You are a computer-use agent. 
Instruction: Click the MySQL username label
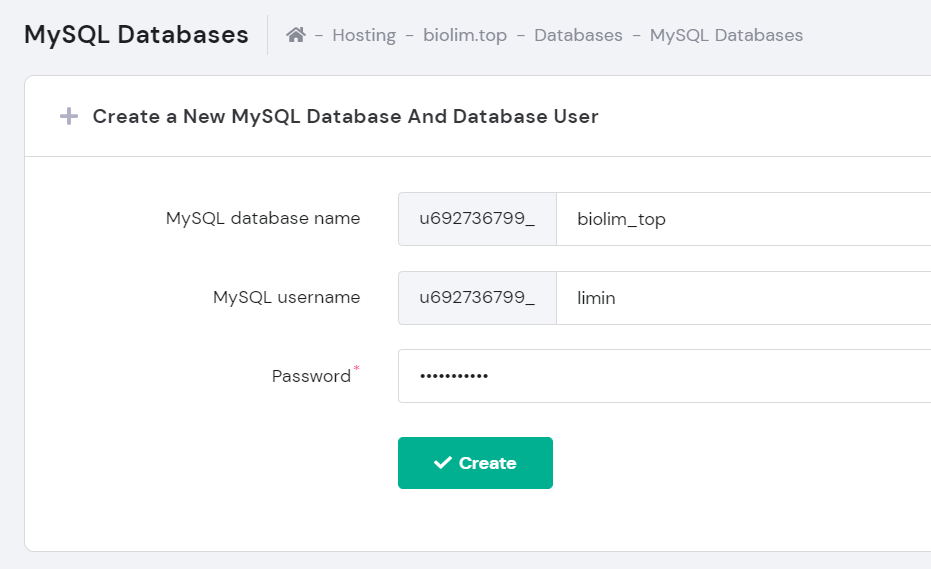pyautogui.click(x=287, y=297)
